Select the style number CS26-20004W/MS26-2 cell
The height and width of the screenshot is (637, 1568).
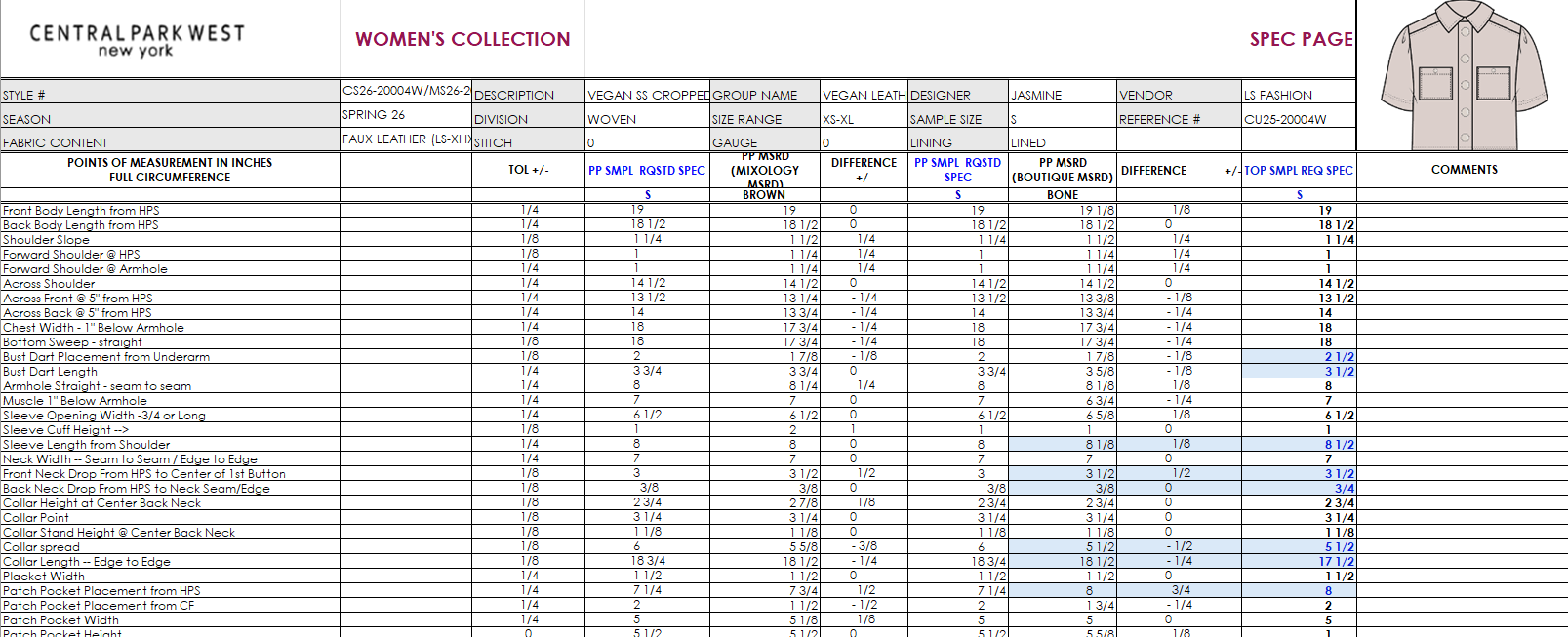click(x=406, y=91)
